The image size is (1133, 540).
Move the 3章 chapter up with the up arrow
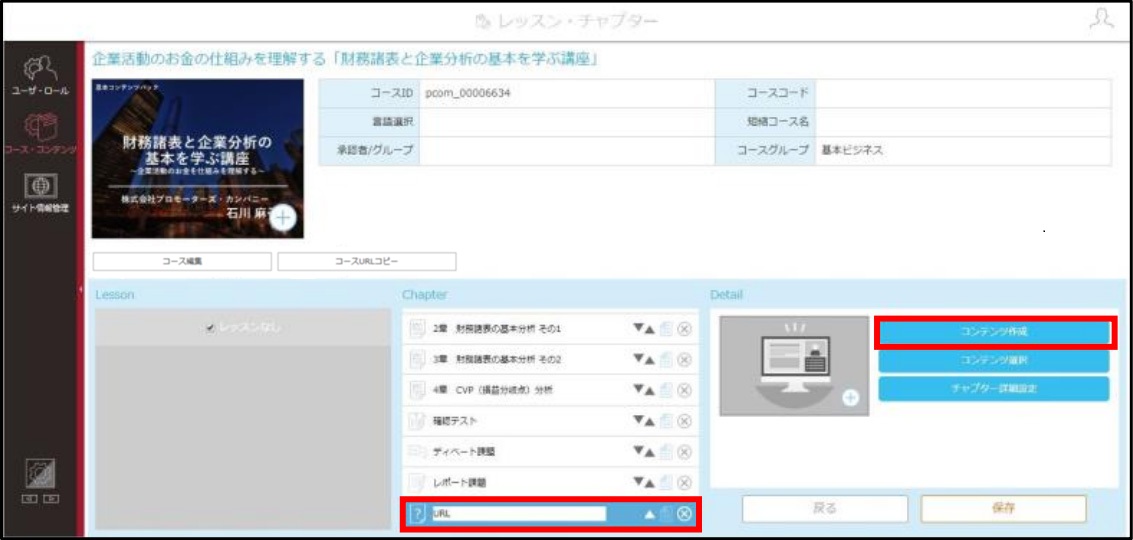[650, 359]
